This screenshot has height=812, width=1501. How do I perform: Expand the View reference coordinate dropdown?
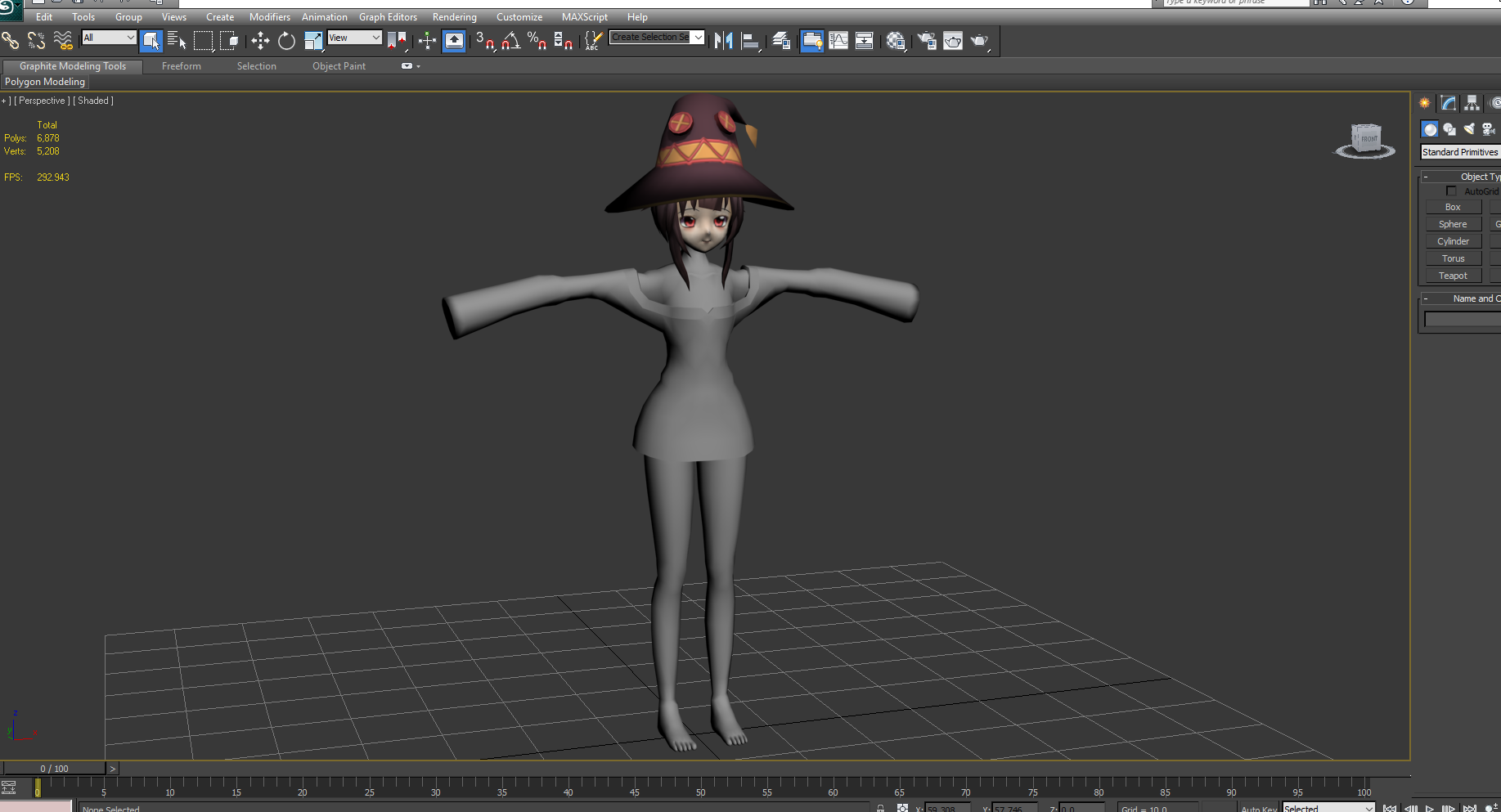click(354, 38)
